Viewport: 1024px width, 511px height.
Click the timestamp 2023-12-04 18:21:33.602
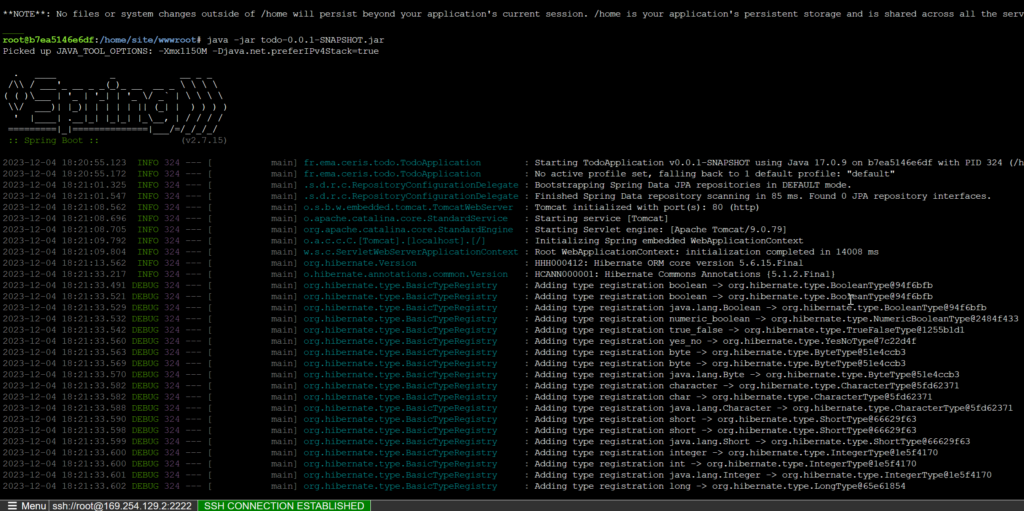tap(65, 486)
